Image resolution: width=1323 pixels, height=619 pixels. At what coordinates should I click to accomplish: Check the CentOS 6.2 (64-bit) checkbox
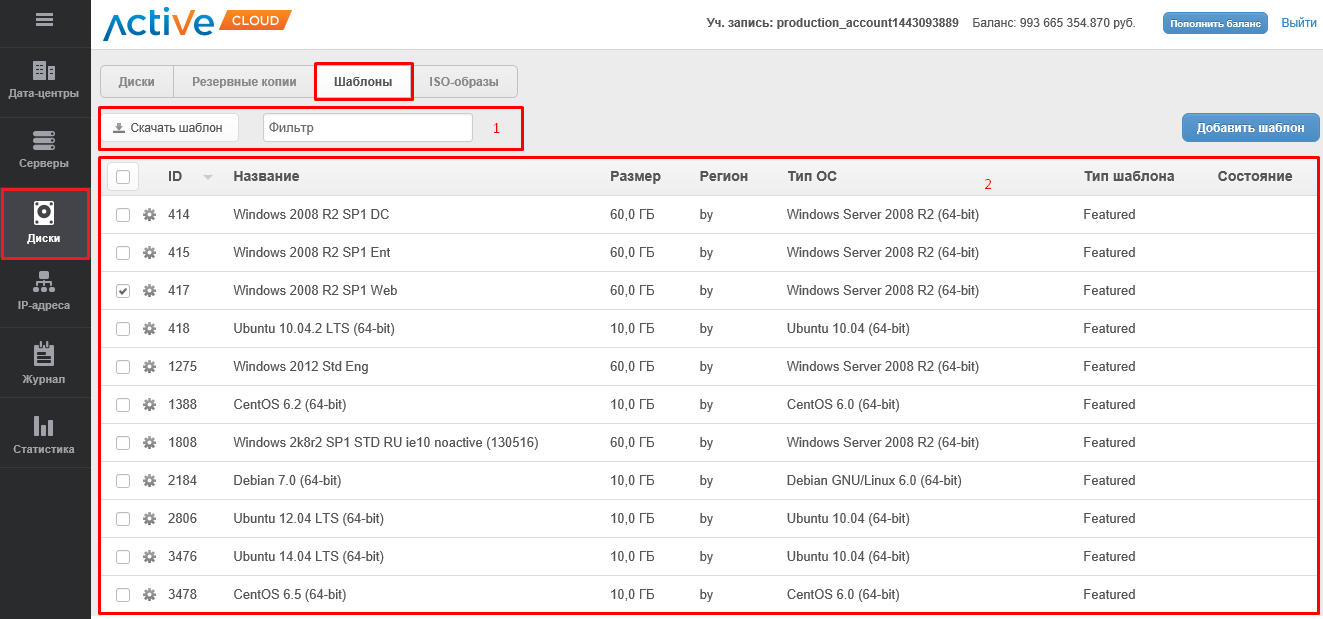(x=123, y=405)
